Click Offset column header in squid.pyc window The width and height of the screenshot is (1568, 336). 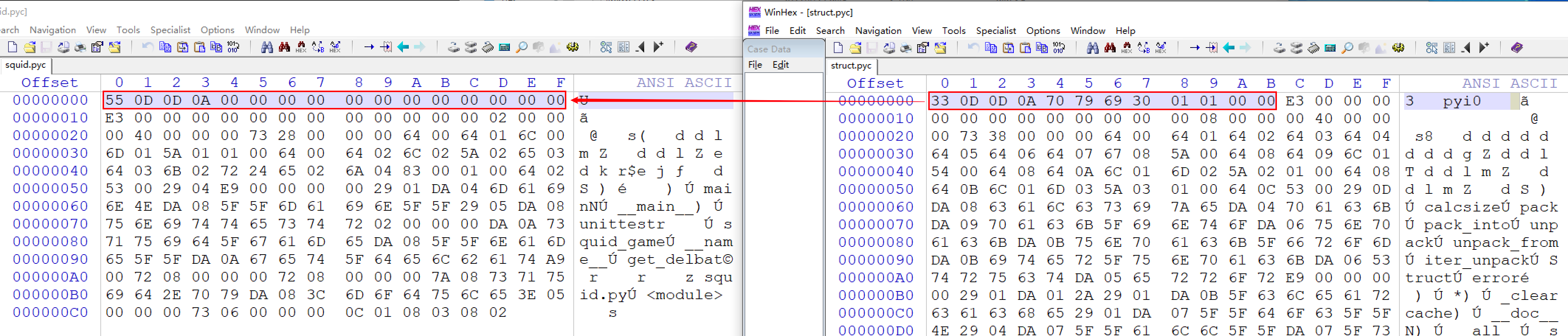pos(50,82)
